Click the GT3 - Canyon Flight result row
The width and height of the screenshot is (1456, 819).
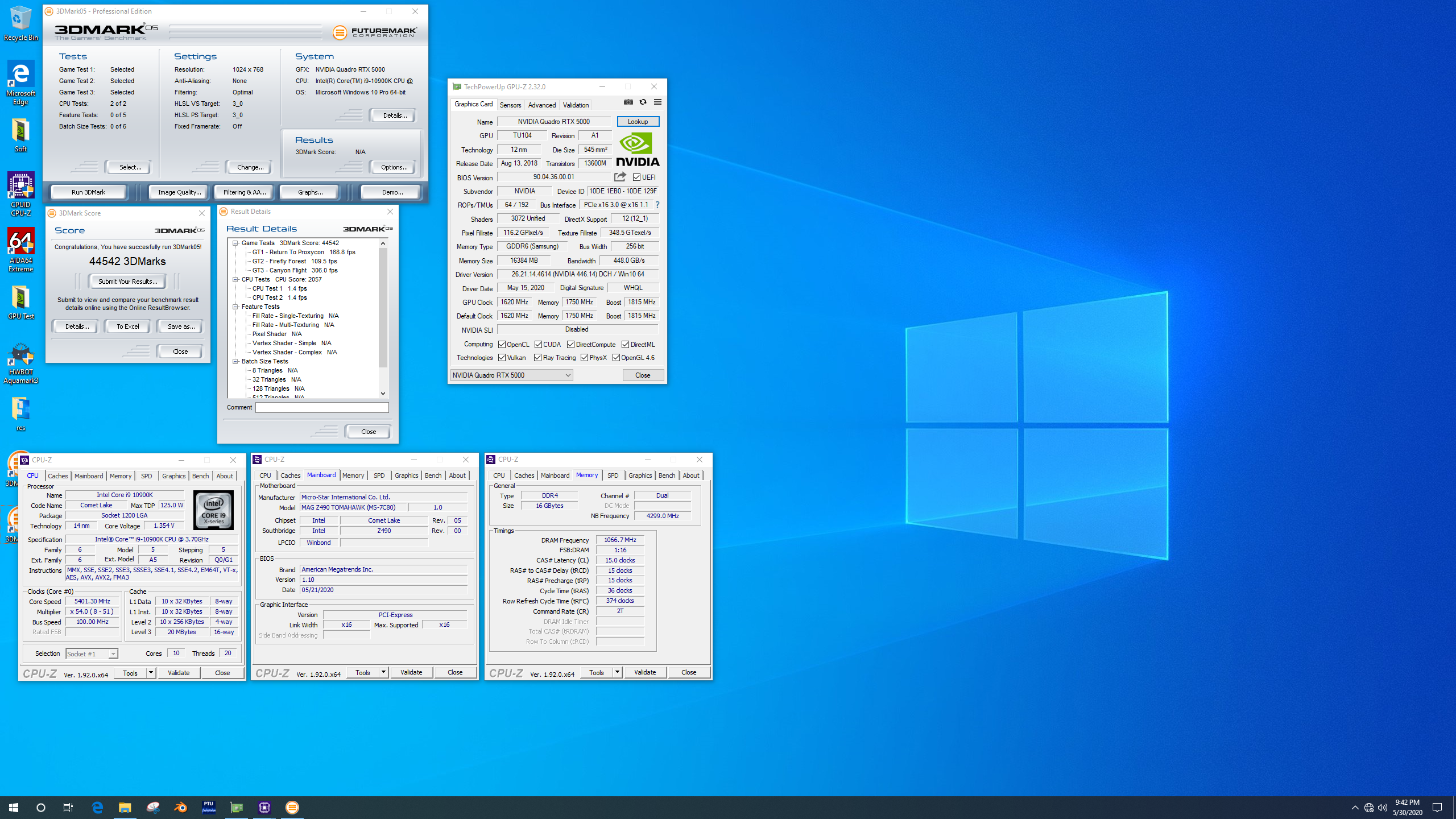point(295,270)
